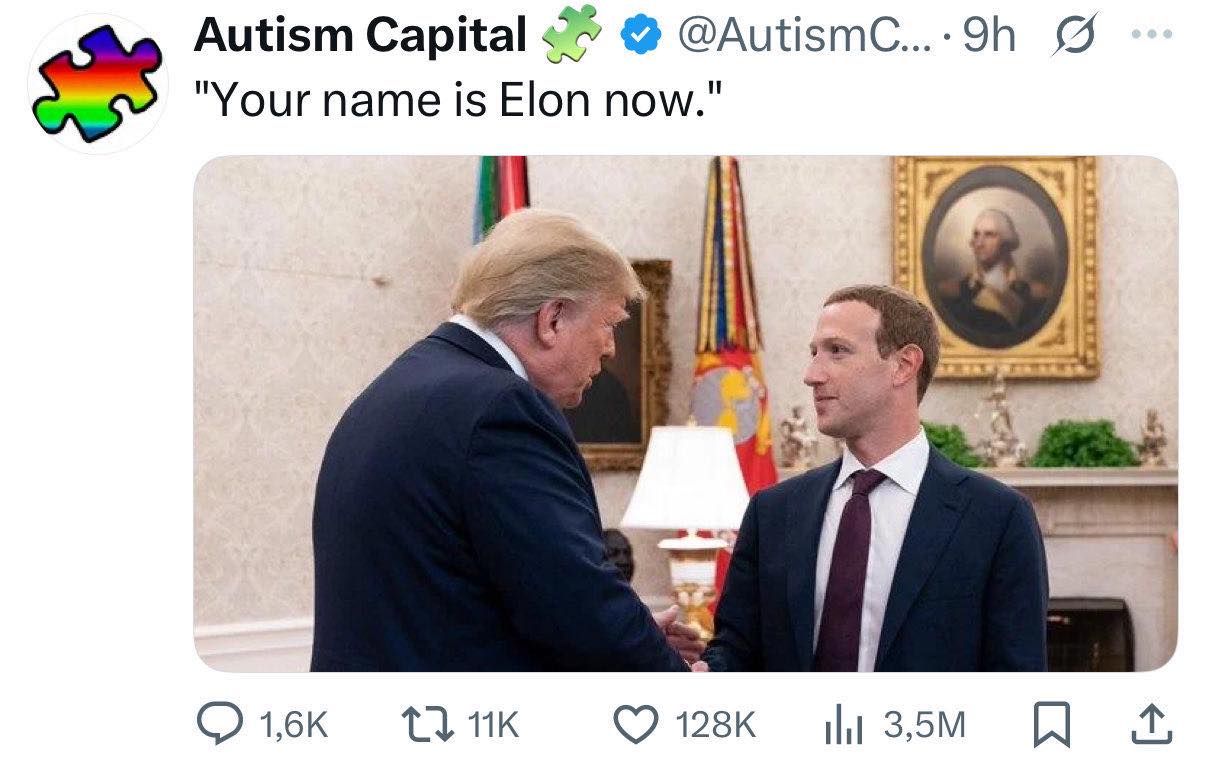
Task: Click the 128K likes count
Action: (x=715, y=725)
